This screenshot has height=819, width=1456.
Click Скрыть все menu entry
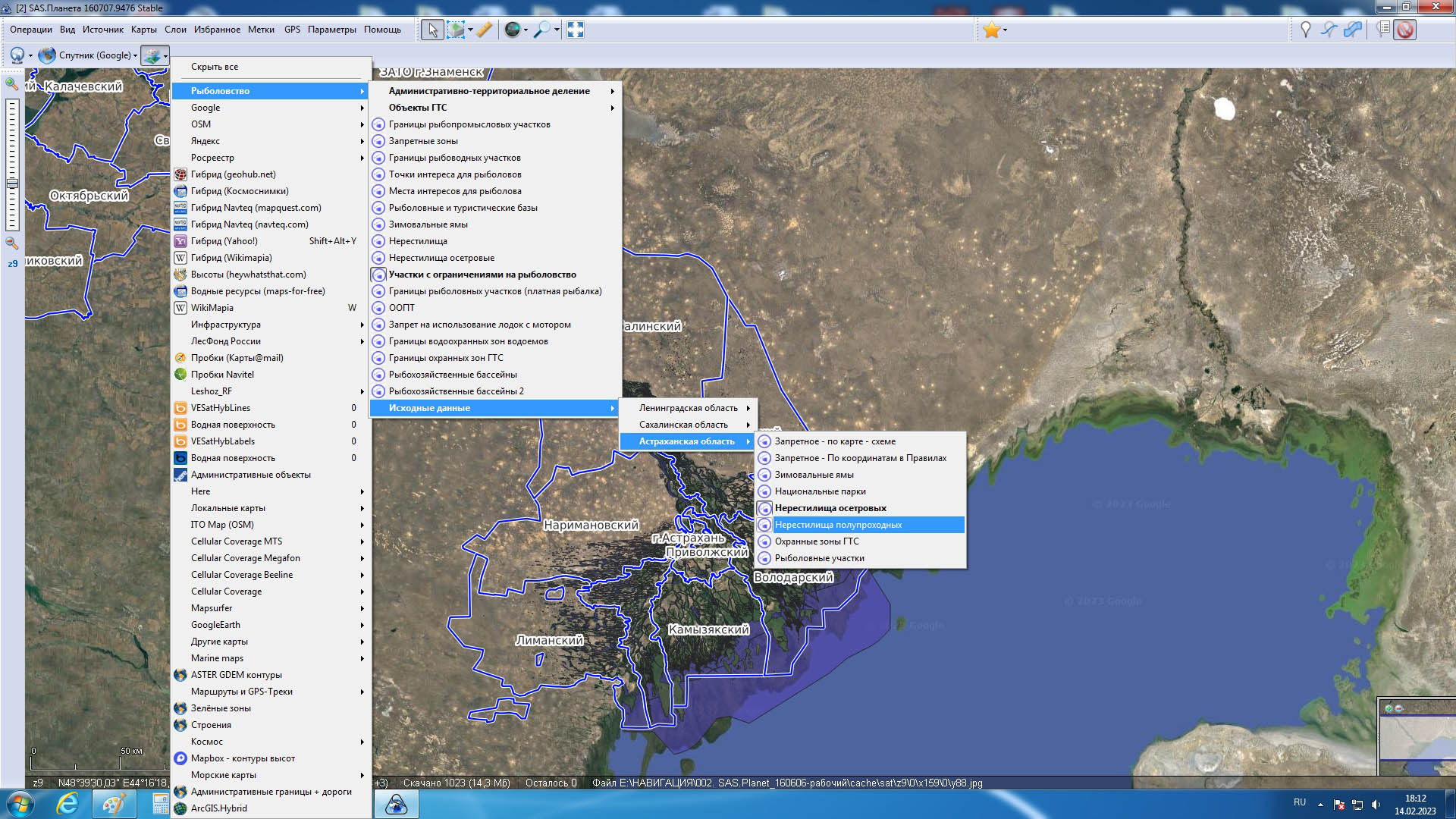tap(215, 67)
